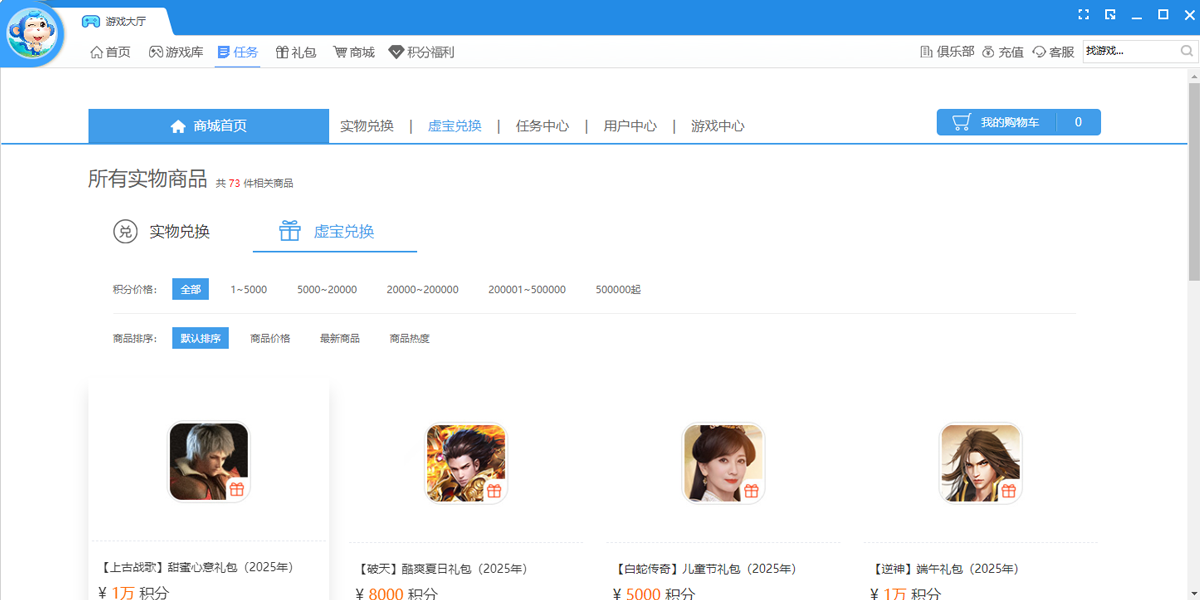This screenshot has width=1200, height=600.
Task: Open the 商城 mall shopping cart icon
Action: pyautogui.click(x=341, y=51)
